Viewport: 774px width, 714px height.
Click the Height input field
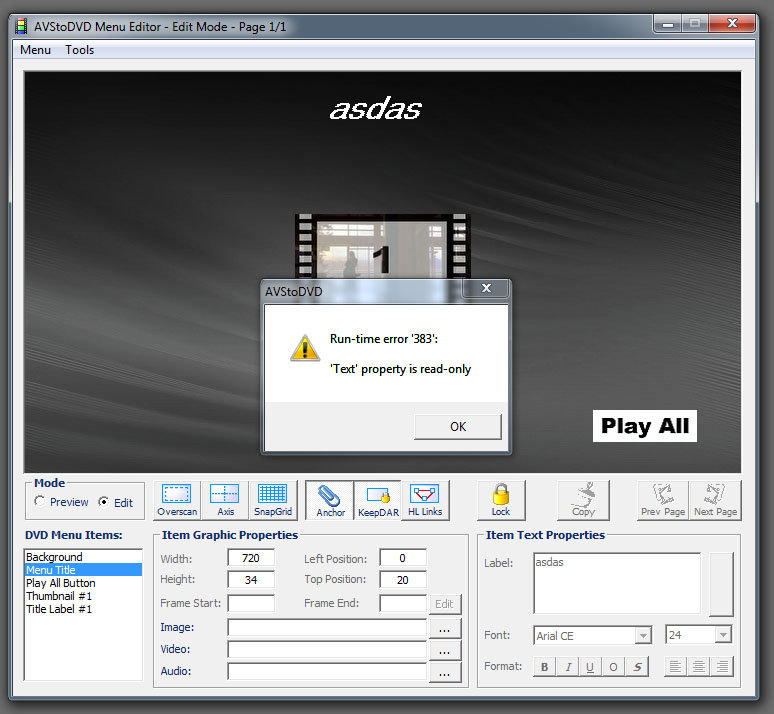pos(251,580)
